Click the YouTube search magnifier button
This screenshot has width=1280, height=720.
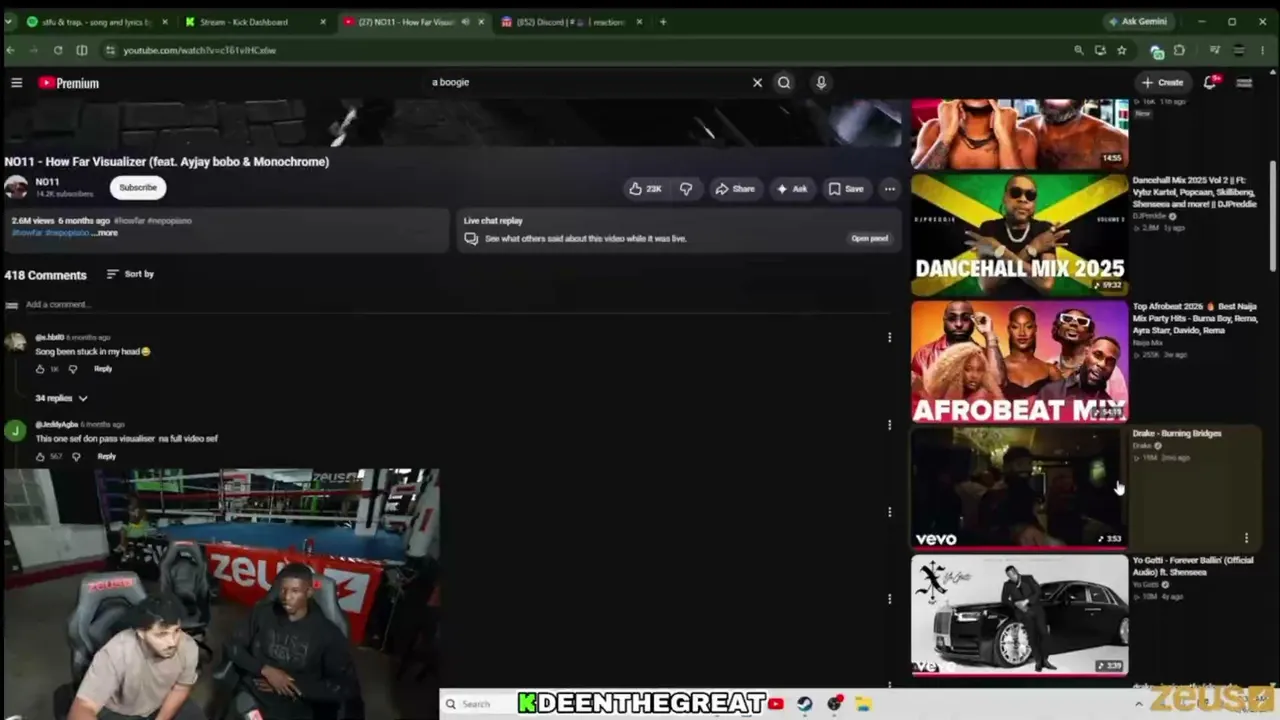coord(784,83)
